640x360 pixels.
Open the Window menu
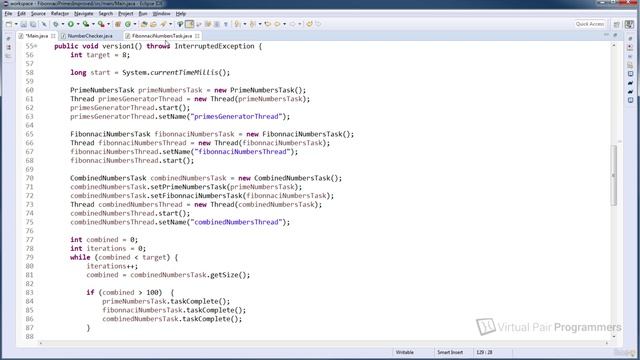(x=161, y=13)
